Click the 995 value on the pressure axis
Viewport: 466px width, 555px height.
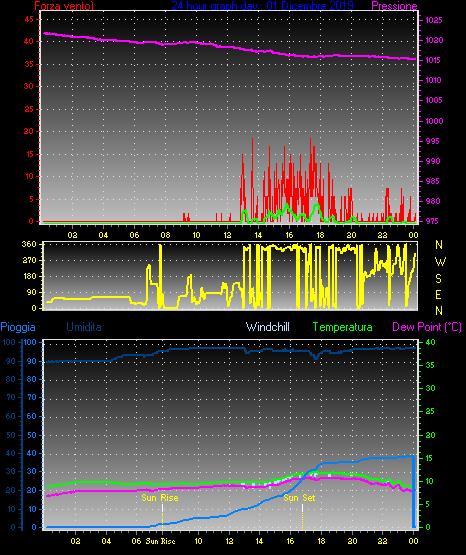(x=432, y=141)
